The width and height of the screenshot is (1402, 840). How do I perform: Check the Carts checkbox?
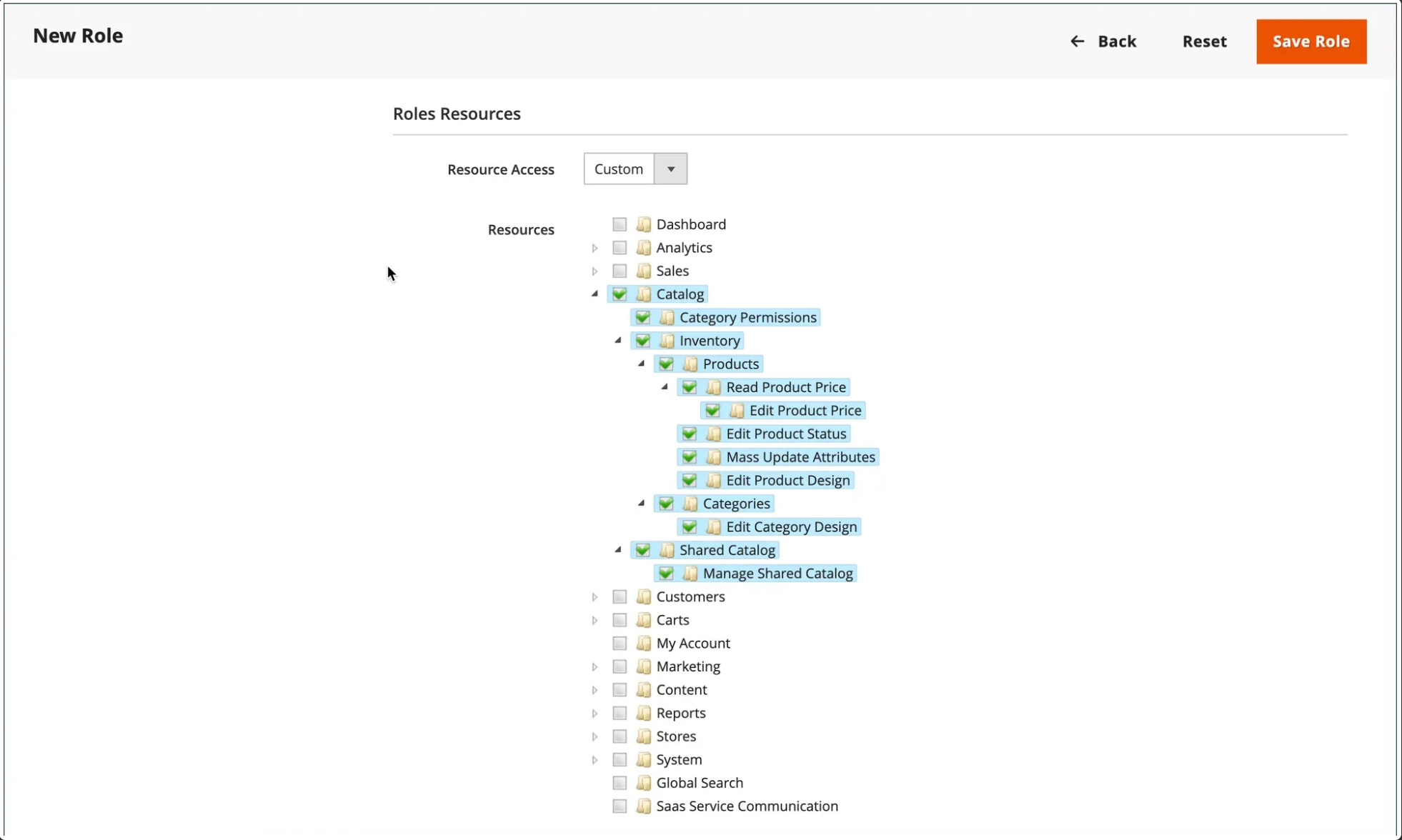tap(620, 620)
